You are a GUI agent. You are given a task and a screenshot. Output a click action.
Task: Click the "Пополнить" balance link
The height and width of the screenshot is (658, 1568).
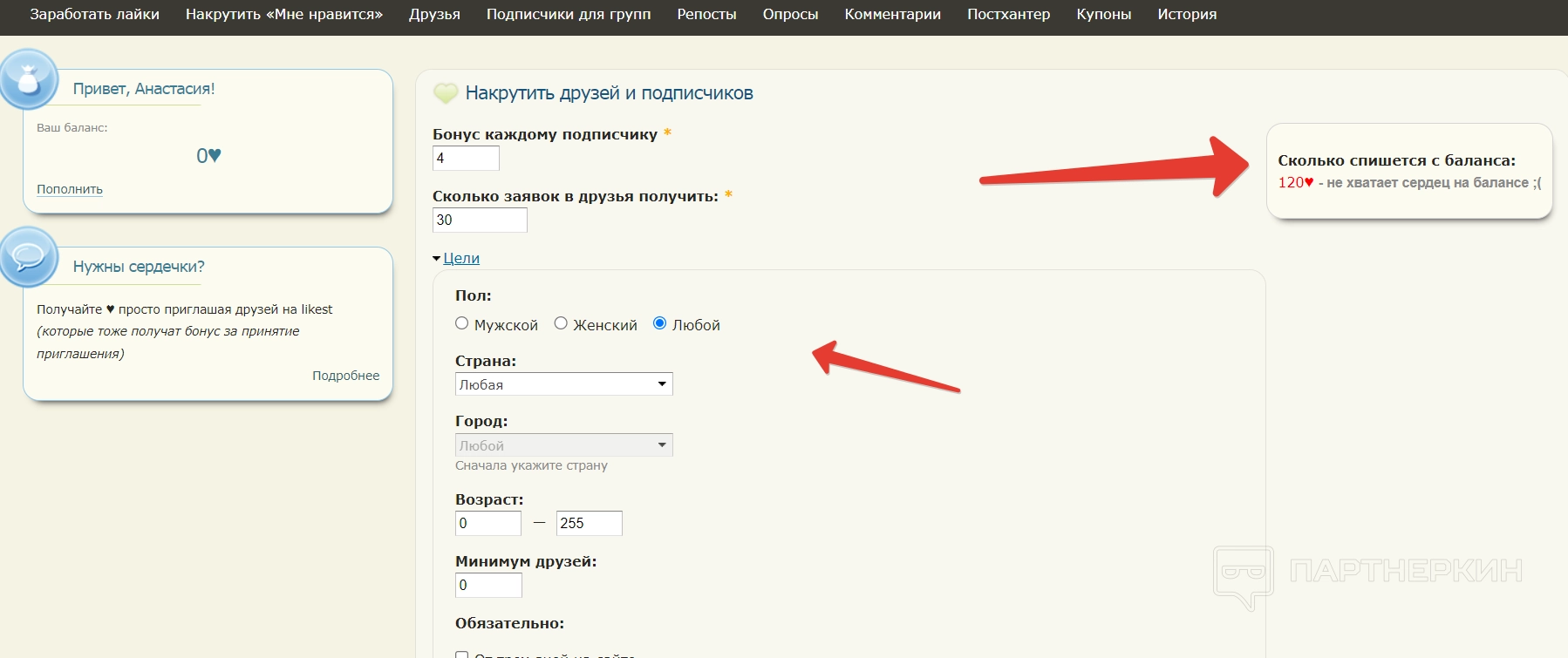[x=70, y=189]
